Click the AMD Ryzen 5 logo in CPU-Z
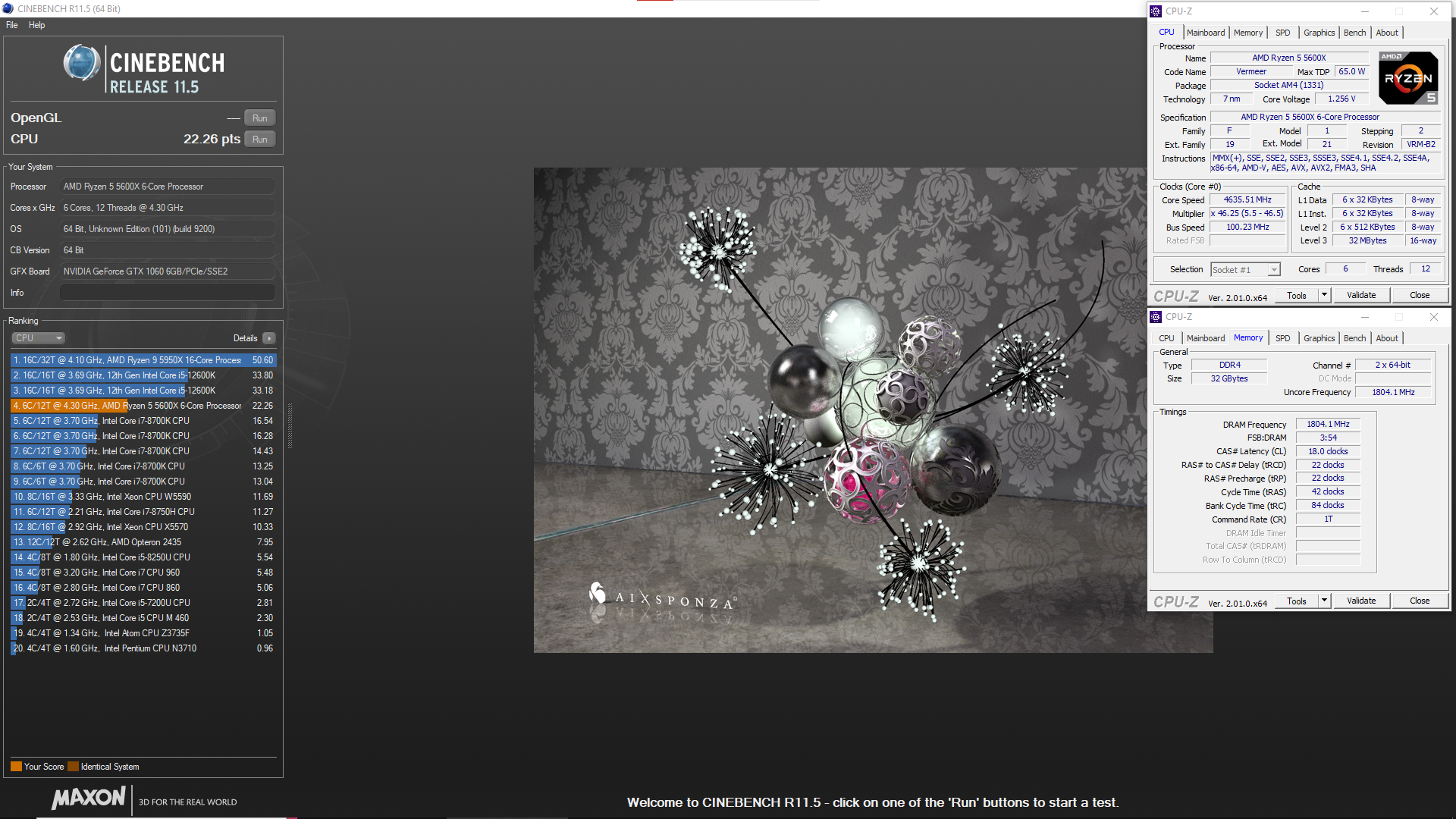Image resolution: width=1456 pixels, height=819 pixels. (x=1407, y=78)
